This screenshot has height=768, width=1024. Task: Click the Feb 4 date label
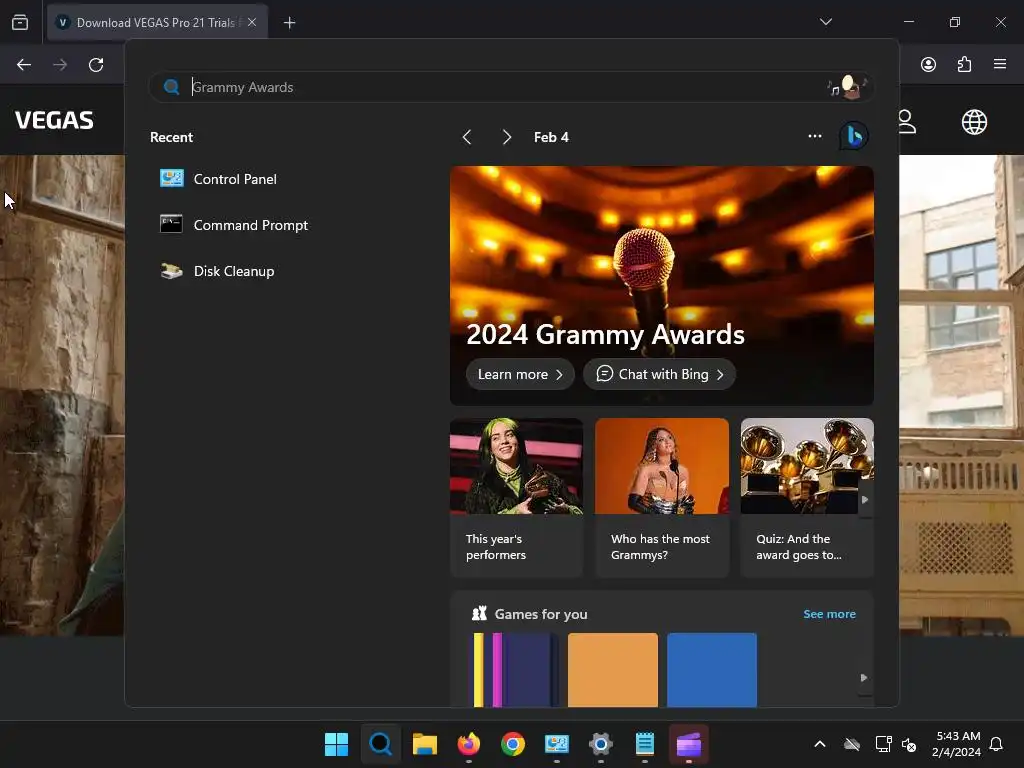point(551,137)
